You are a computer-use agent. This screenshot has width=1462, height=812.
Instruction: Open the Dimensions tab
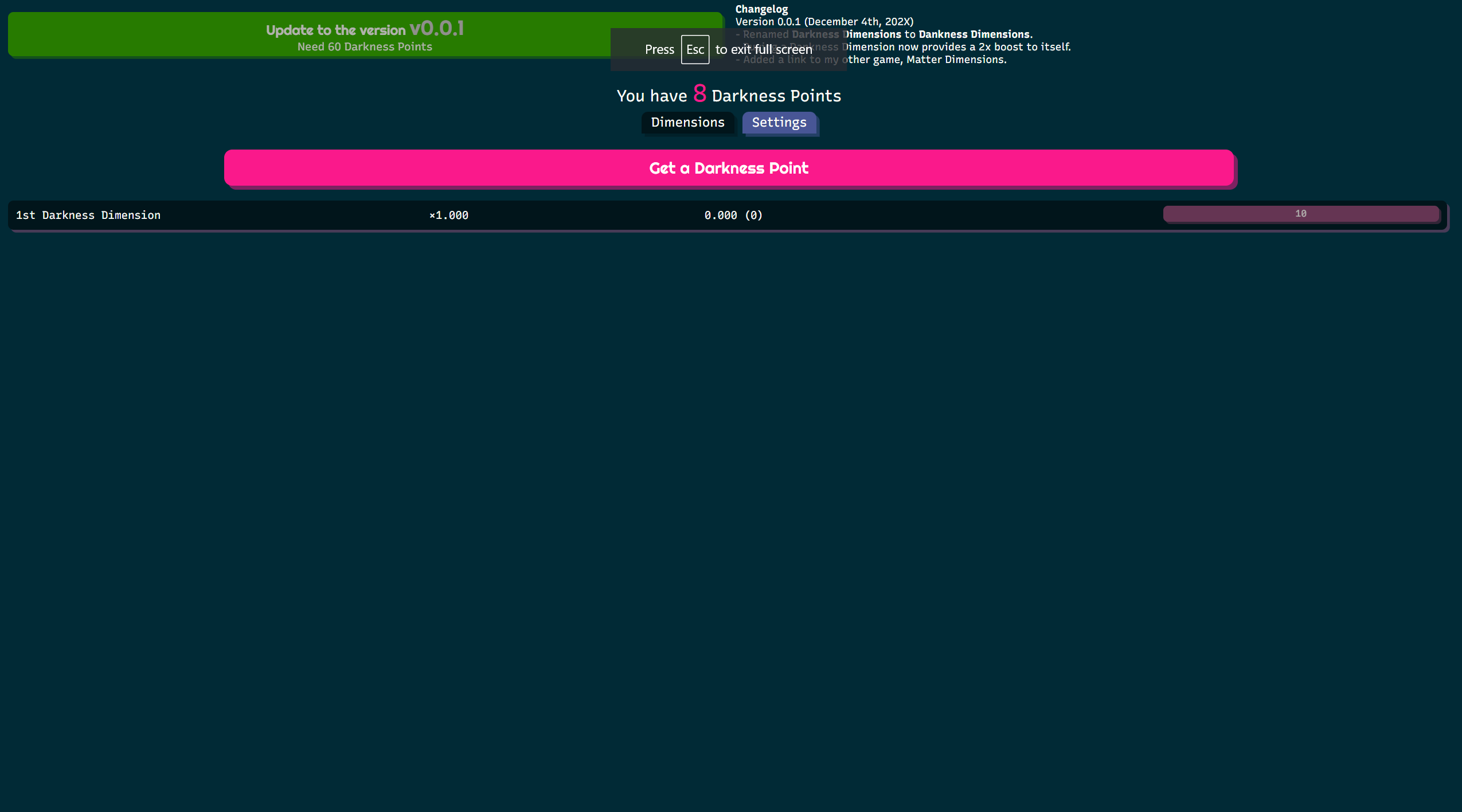(687, 123)
